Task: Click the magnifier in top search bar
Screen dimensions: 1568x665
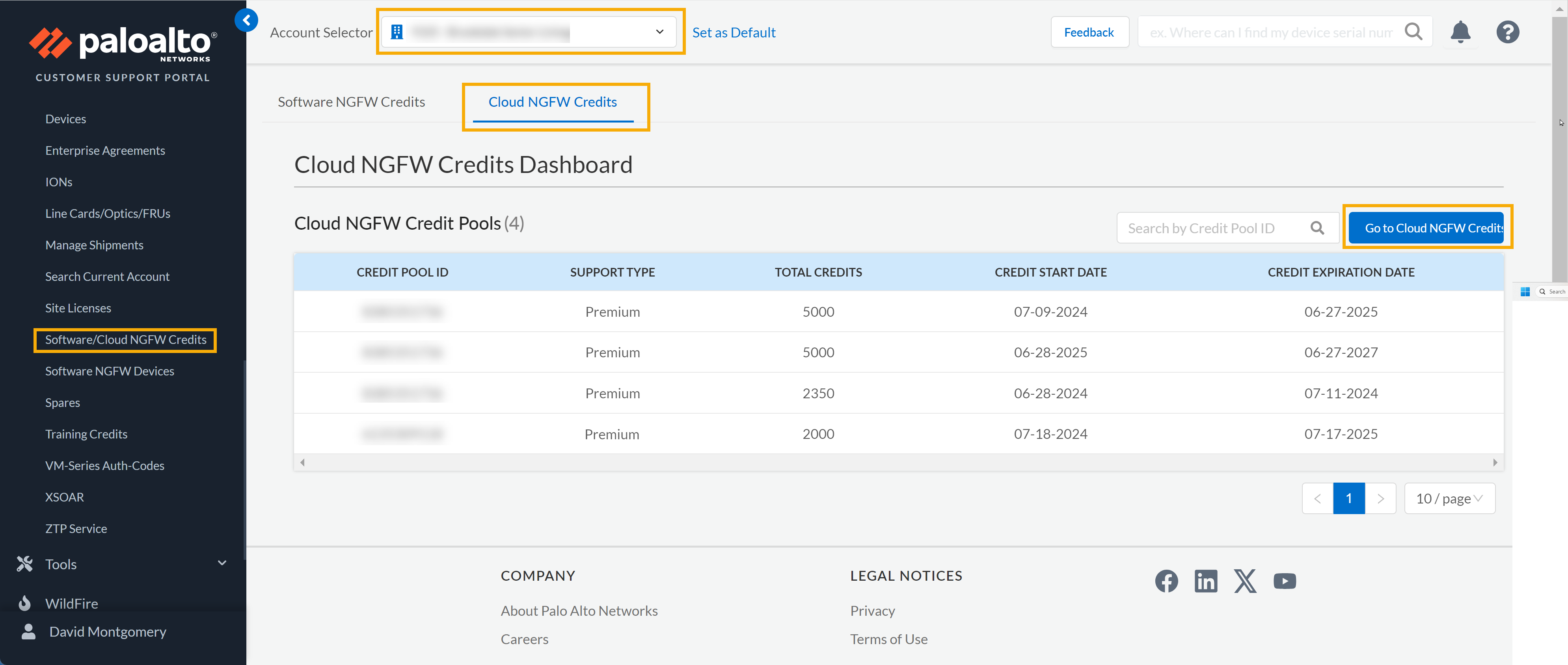Action: pyautogui.click(x=1413, y=32)
